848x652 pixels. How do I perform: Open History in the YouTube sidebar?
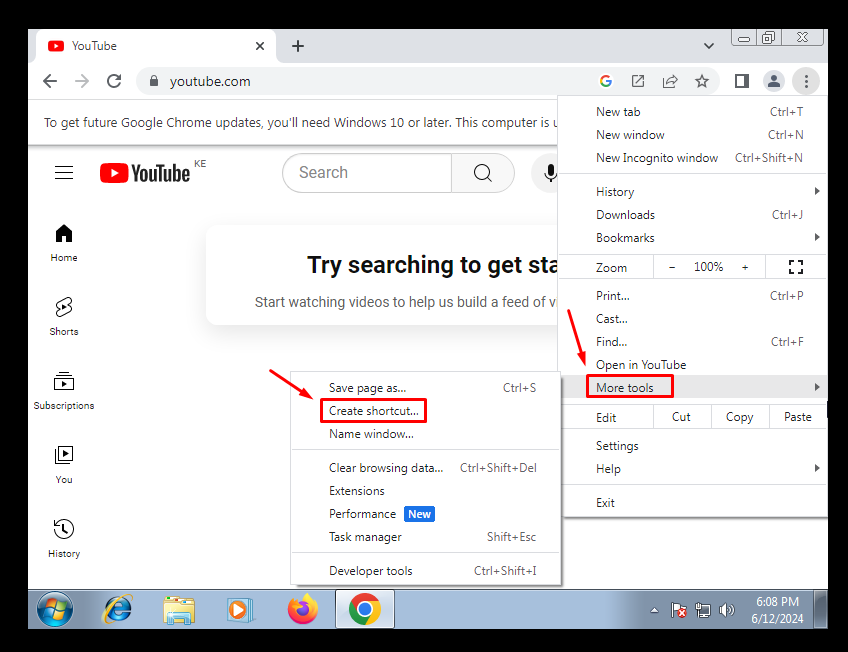pyautogui.click(x=64, y=539)
